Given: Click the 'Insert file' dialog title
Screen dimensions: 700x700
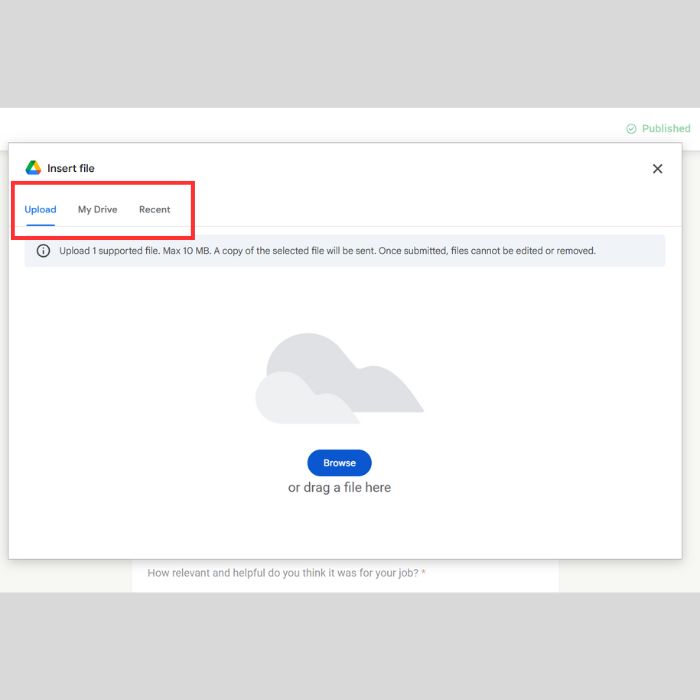Looking at the screenshot, I should tap(71, 168).
